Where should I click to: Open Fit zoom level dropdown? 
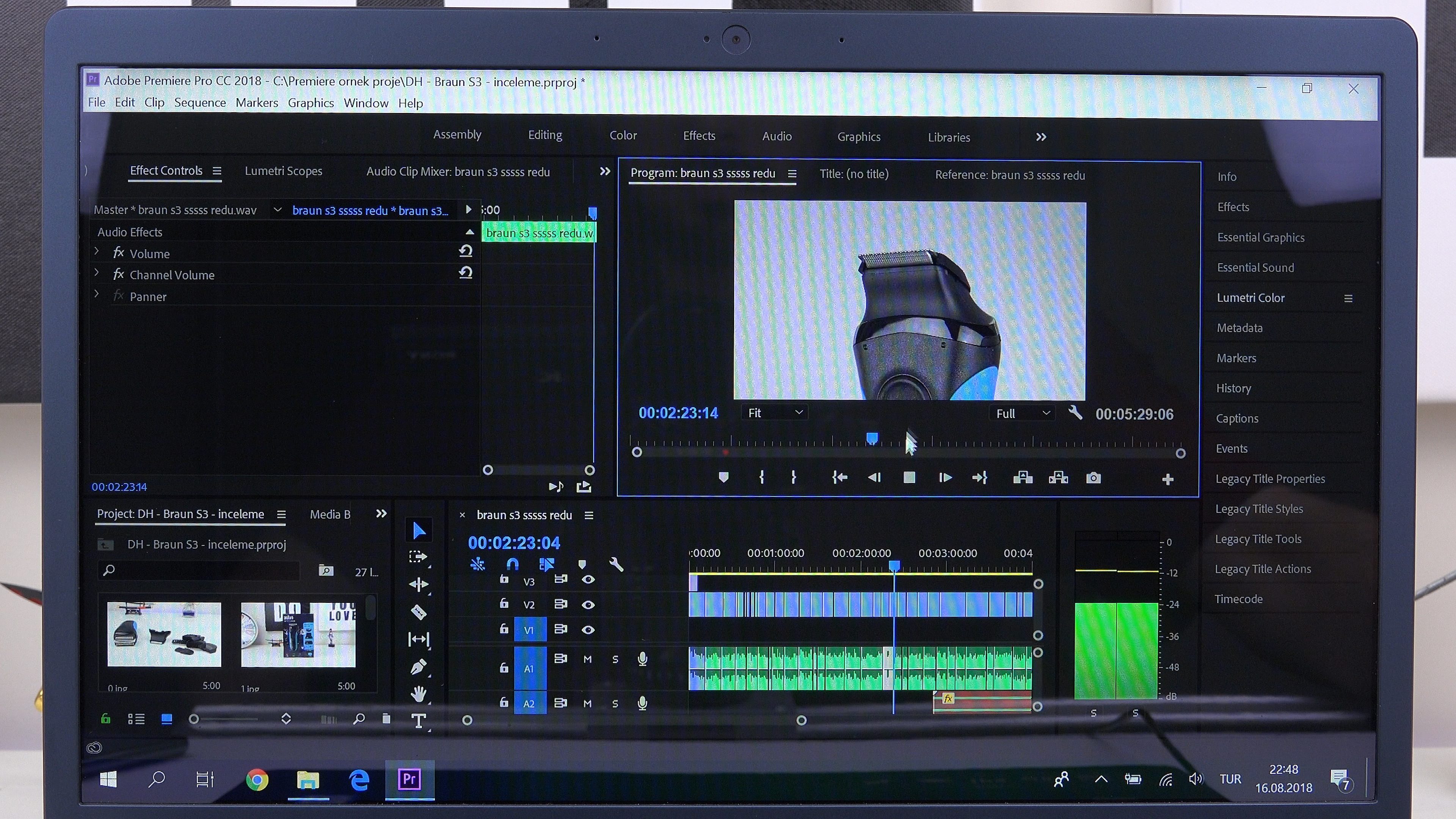pyautogui.click(x=774, y=413)
